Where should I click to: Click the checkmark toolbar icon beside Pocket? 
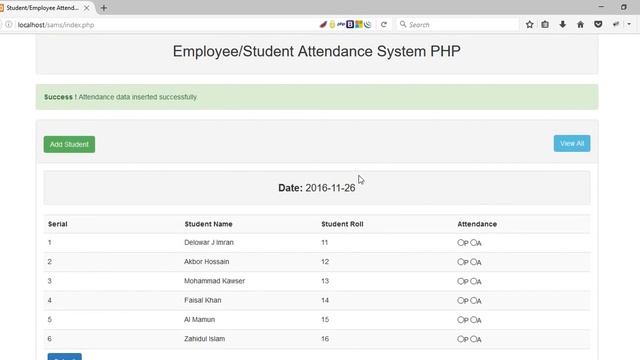tap(616, 24)
